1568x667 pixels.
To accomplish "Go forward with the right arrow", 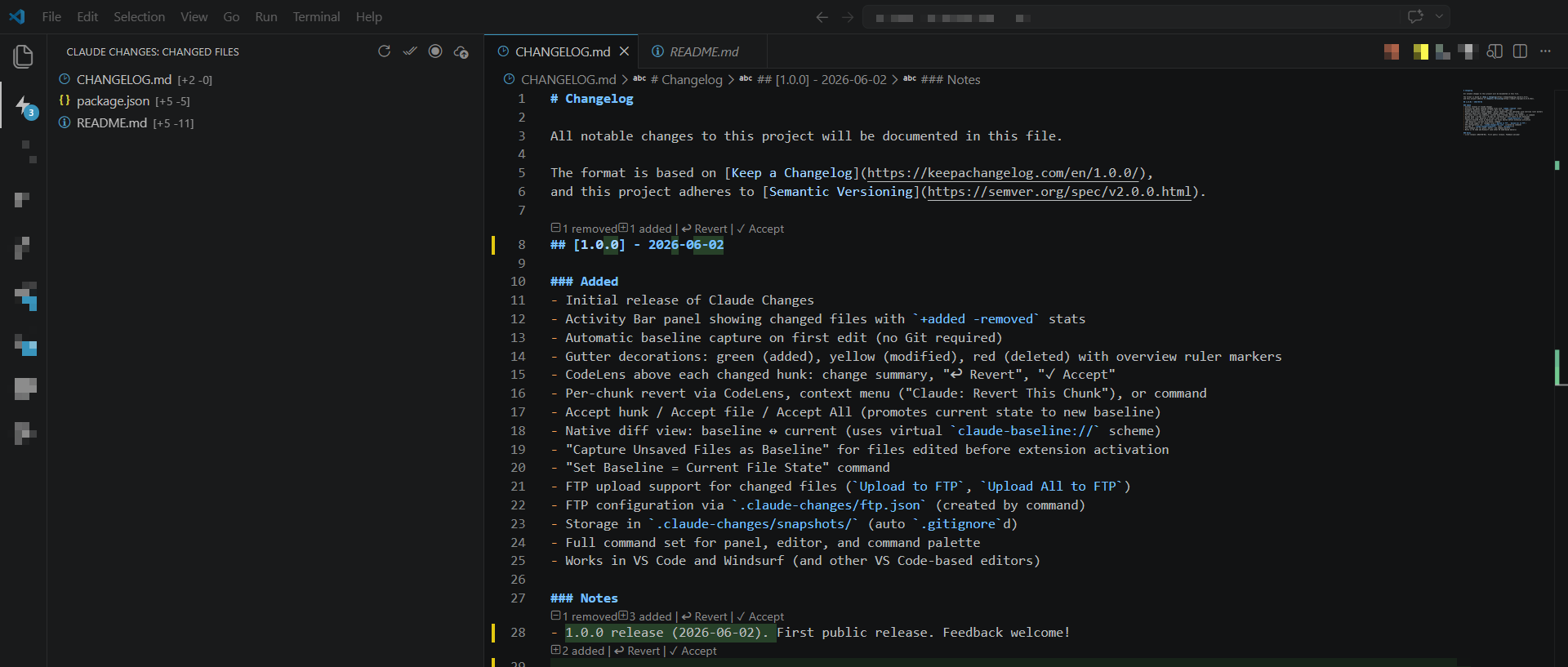I will 848,17.
